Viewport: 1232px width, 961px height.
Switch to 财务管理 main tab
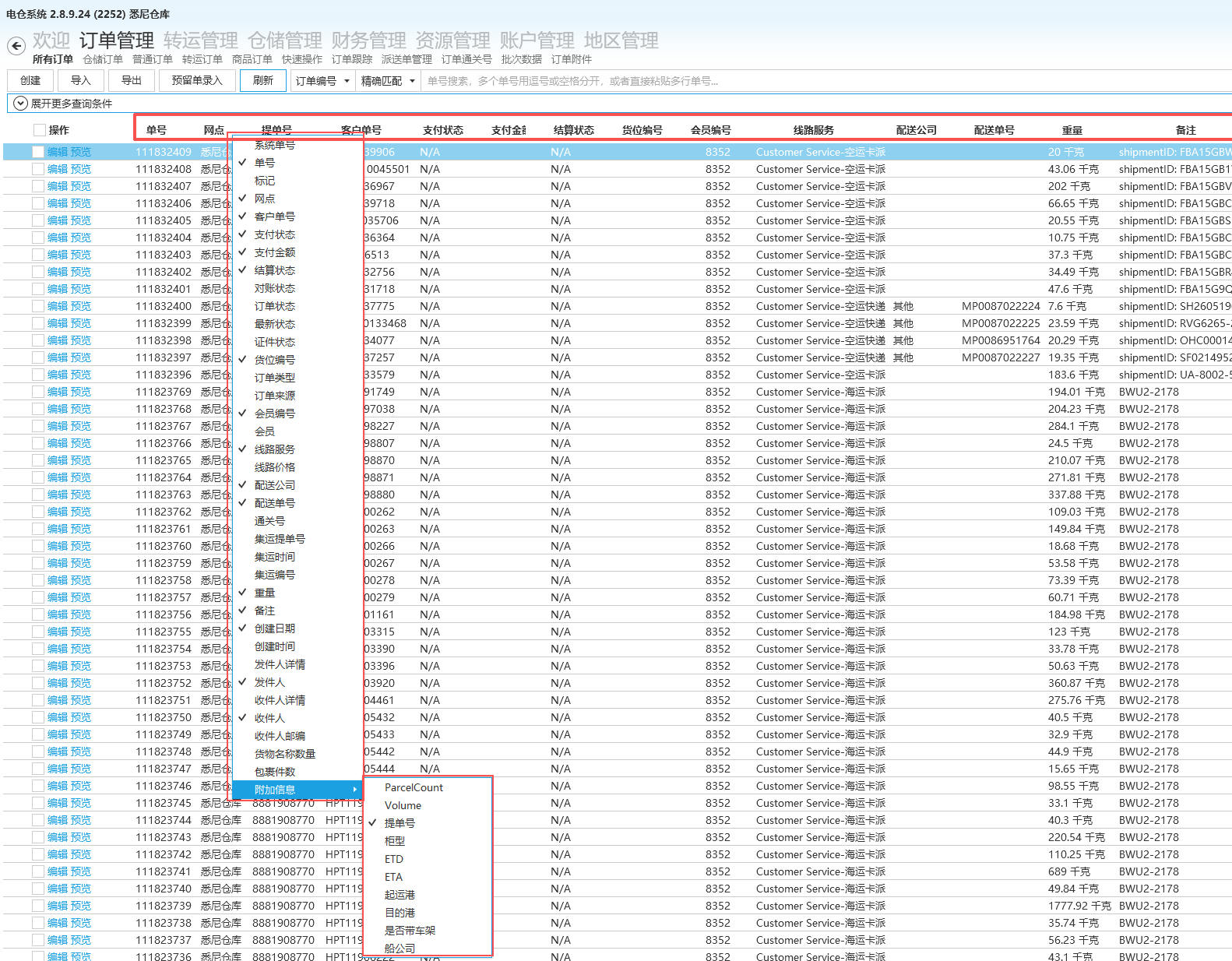[369, 40]
